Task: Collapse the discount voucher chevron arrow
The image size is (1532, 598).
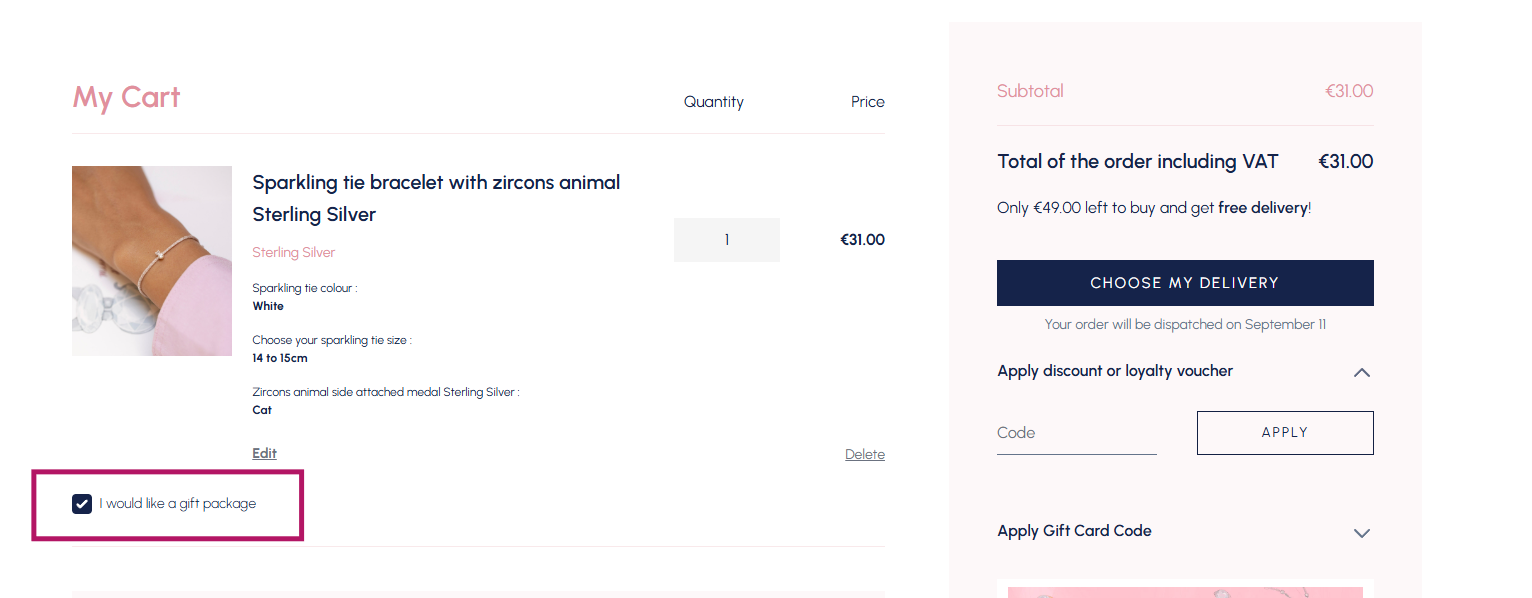Action: [x=1361, y=372]
